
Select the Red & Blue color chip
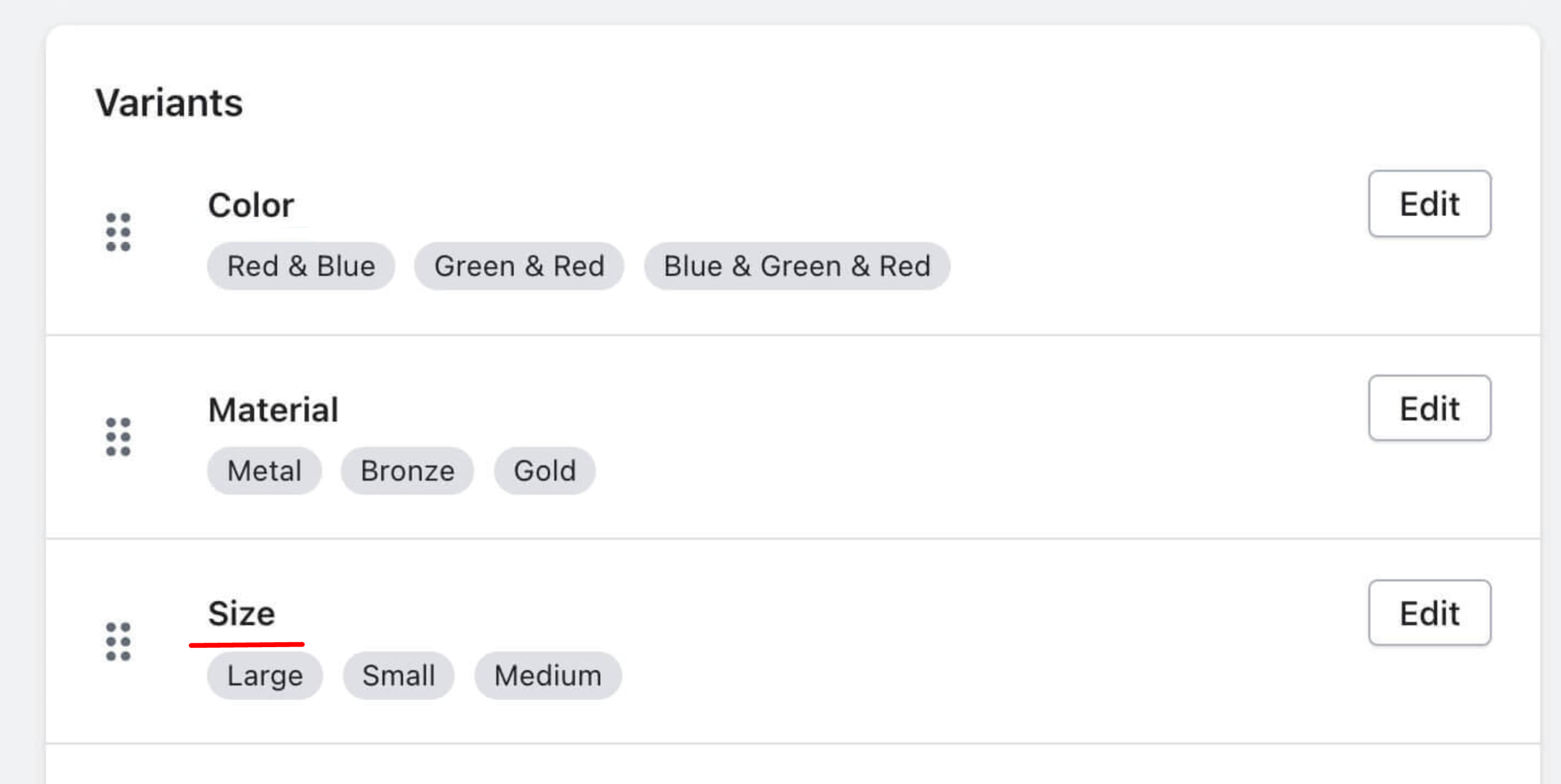pos(301,266)
